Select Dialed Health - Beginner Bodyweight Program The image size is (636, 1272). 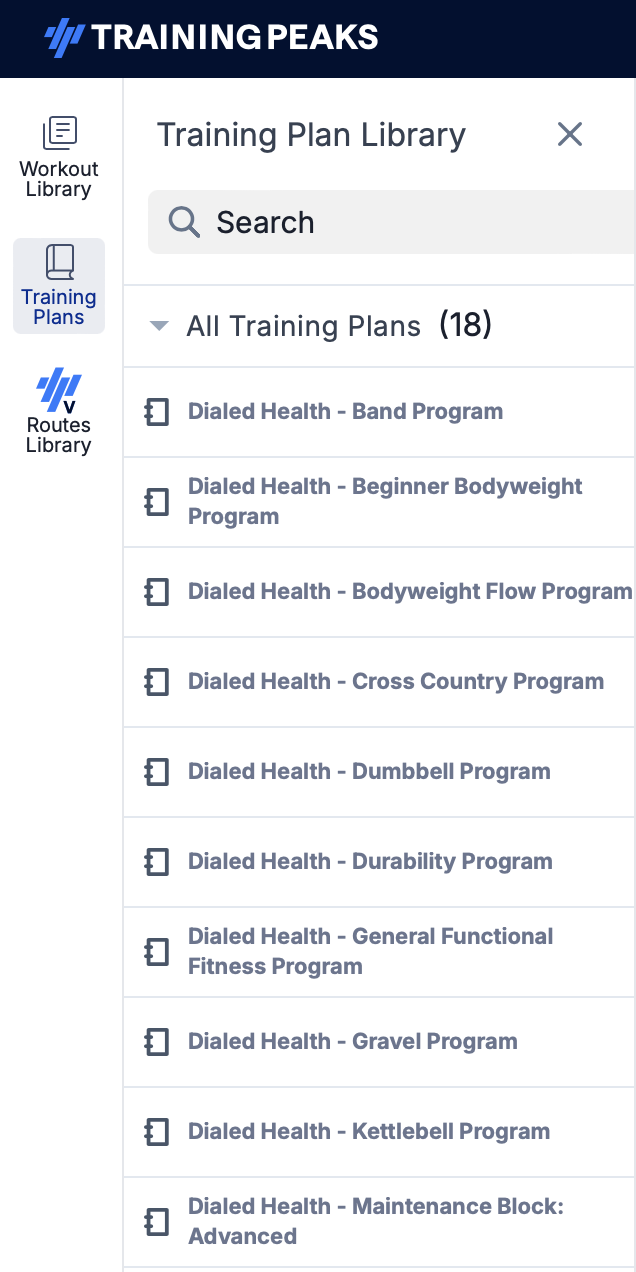pyautogui.click(x=385, y=501)
